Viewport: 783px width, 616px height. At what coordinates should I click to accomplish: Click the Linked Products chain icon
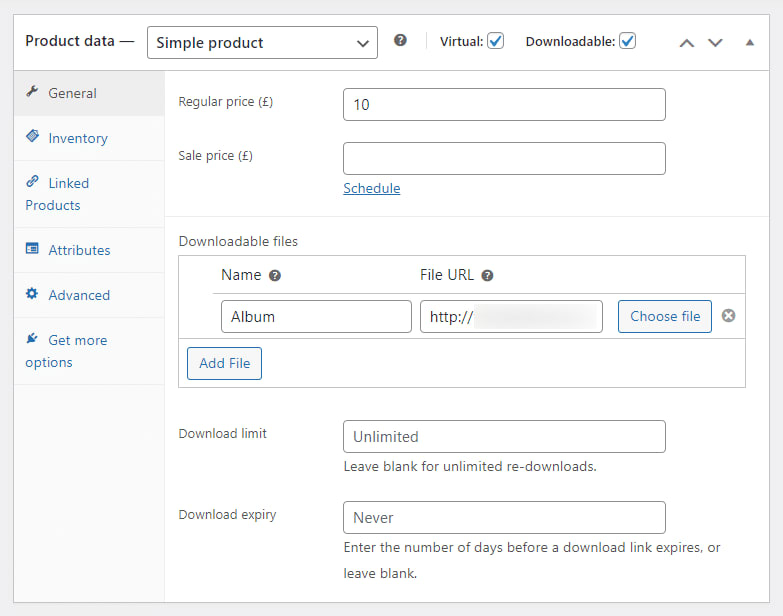[32, 181]
